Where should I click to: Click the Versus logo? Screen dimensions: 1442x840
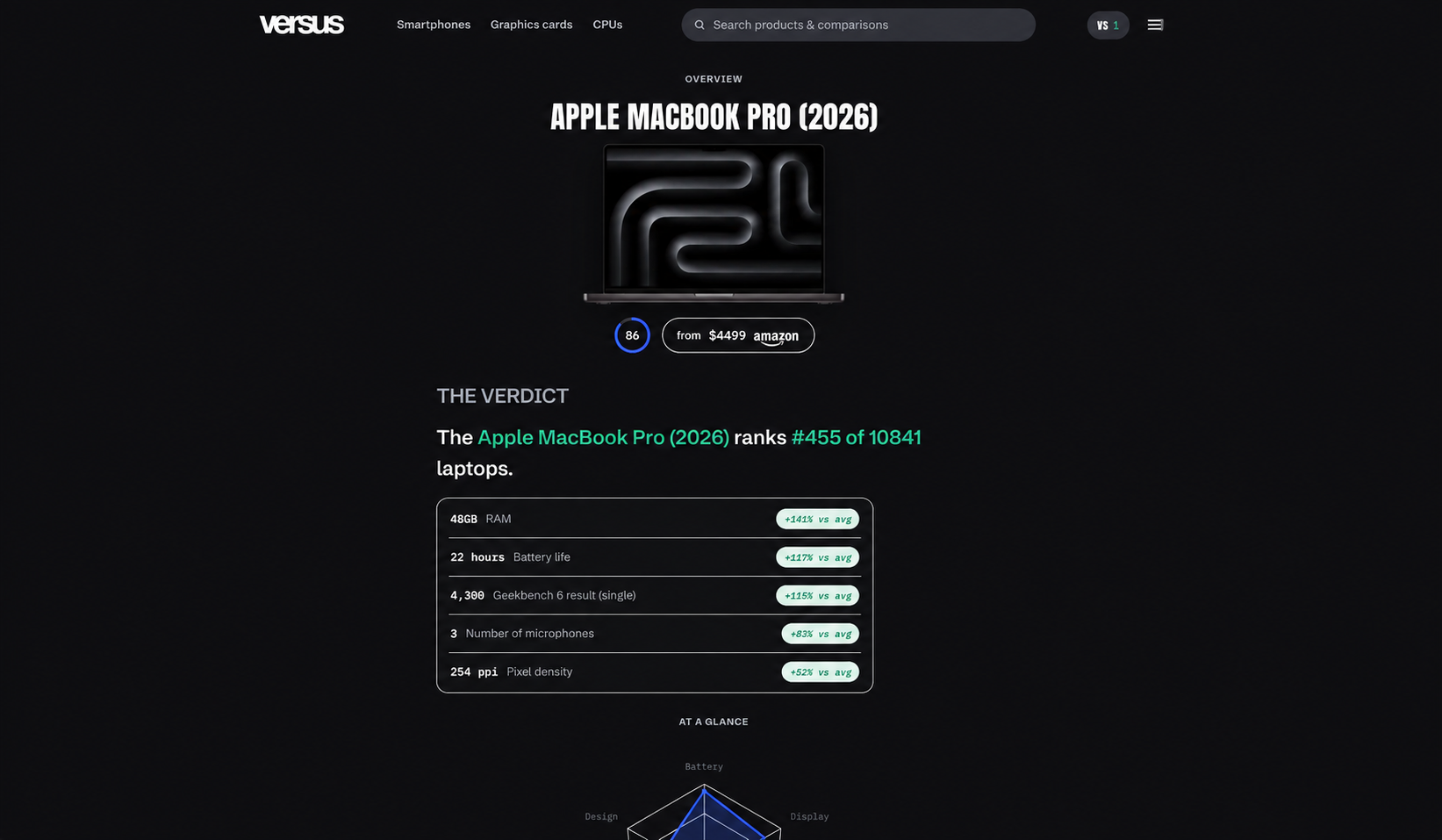(x=301, y=25)
